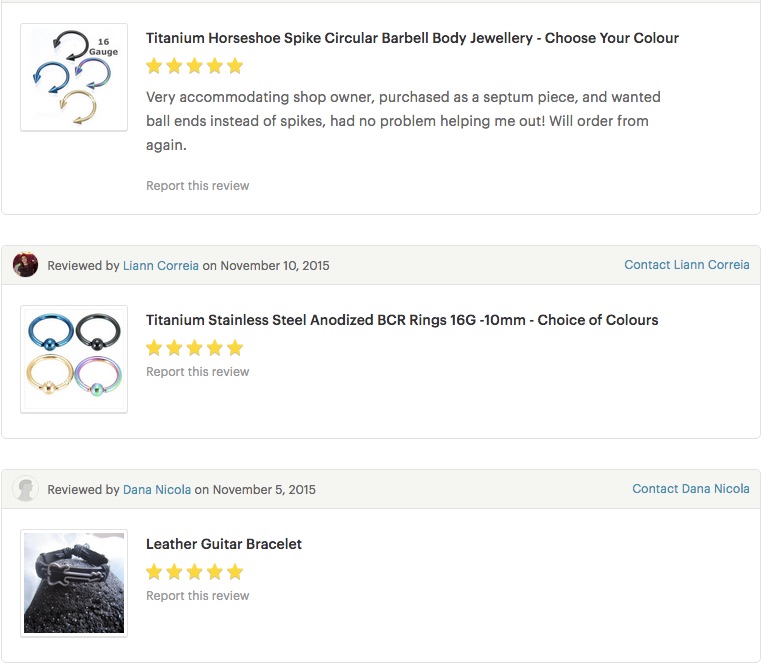Report the horseshoe barbell review
This screenshot has height=667, width=767.
(198, 186)
